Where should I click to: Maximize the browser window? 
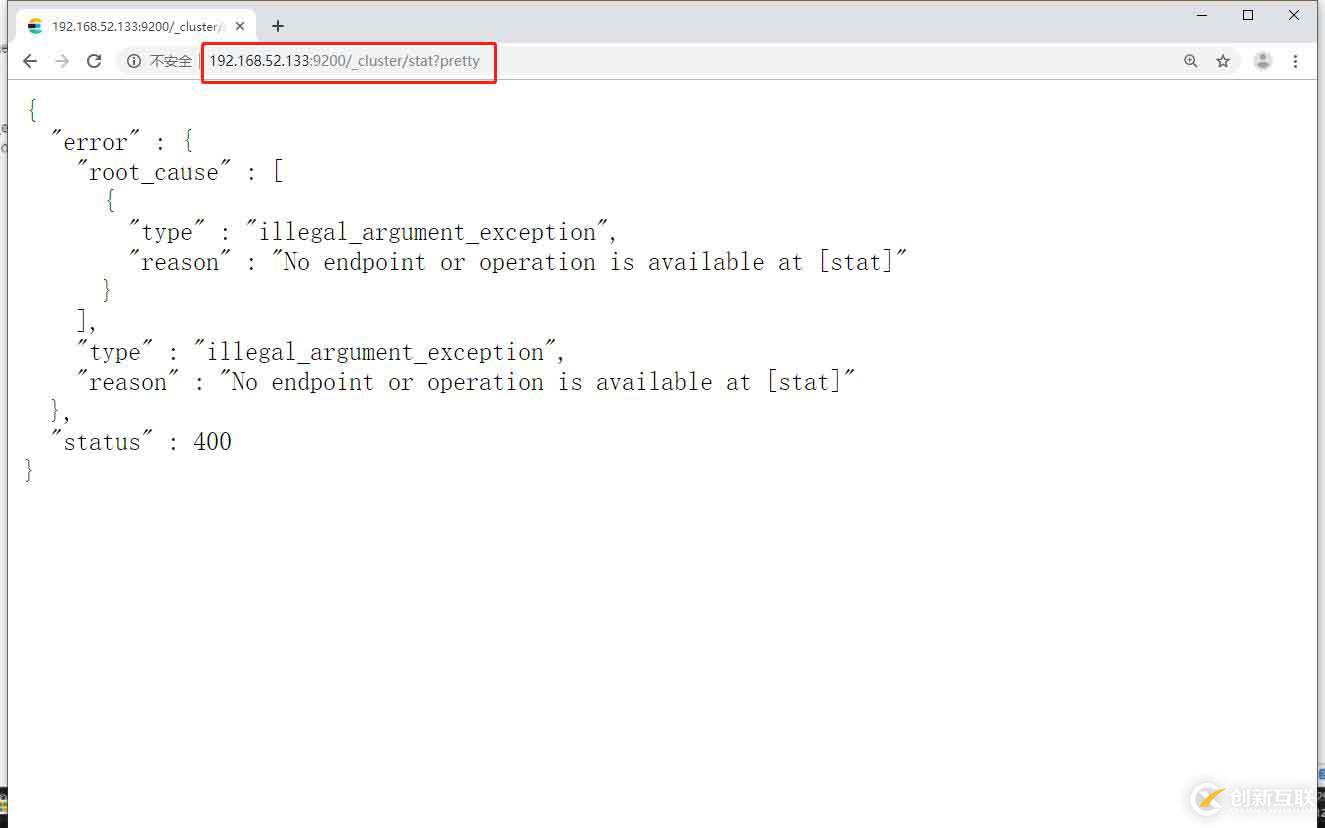1248,15
